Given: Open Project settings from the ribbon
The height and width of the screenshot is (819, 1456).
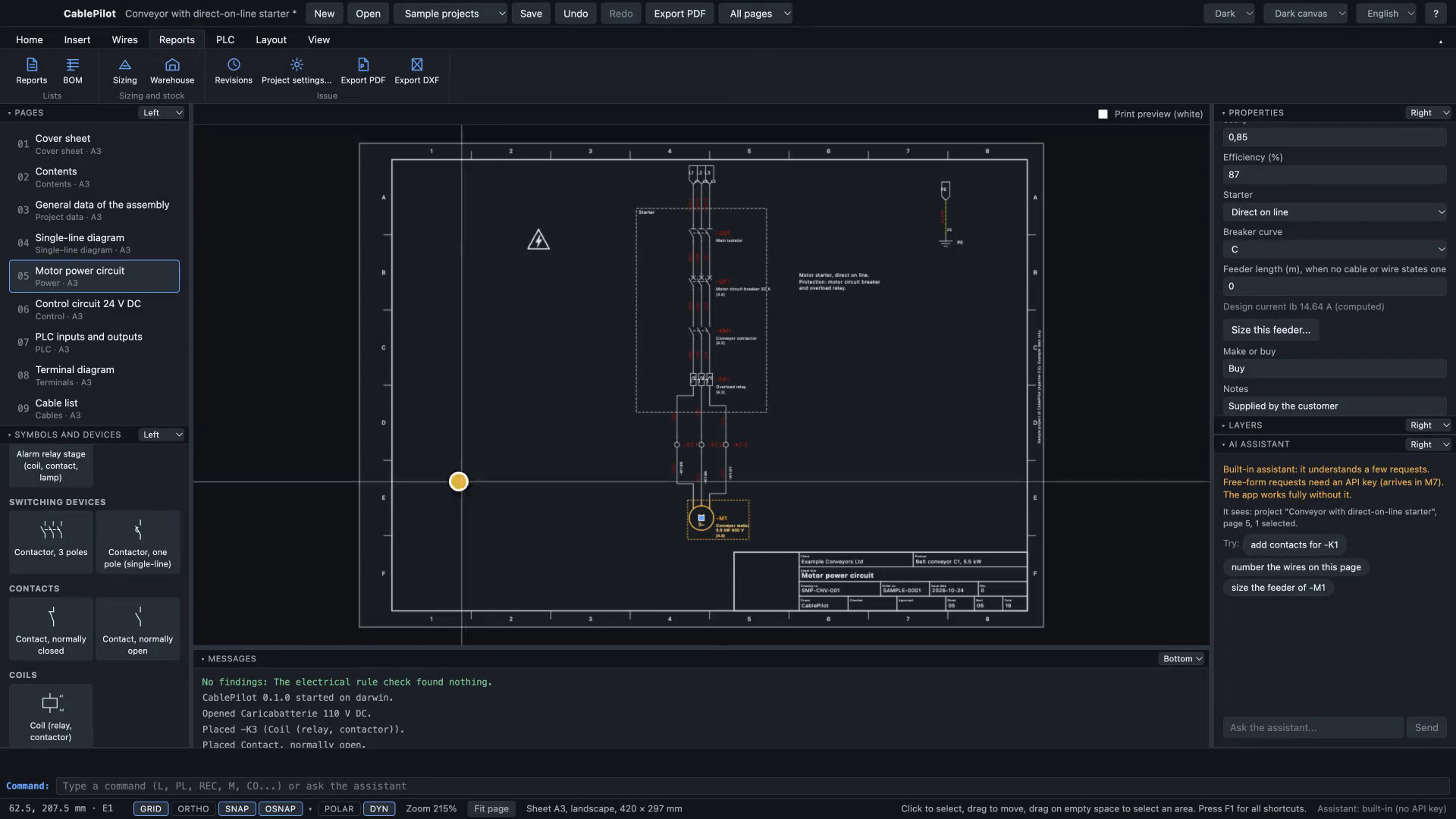Looking at the screenshot, I should [297, 71].
